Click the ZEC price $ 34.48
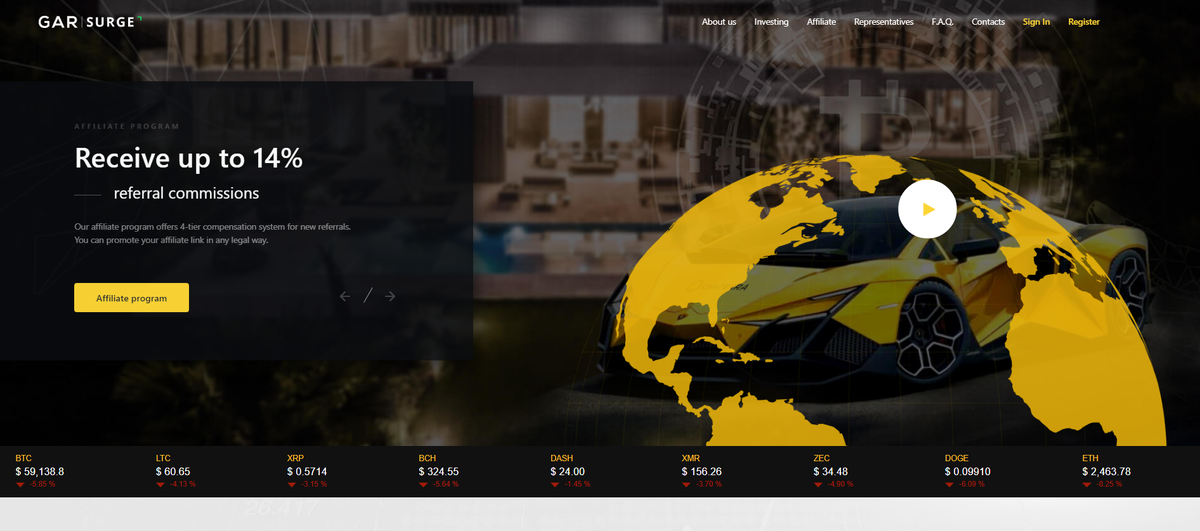Viewport: 1200px width, 531px height. (x=831, y=471)
